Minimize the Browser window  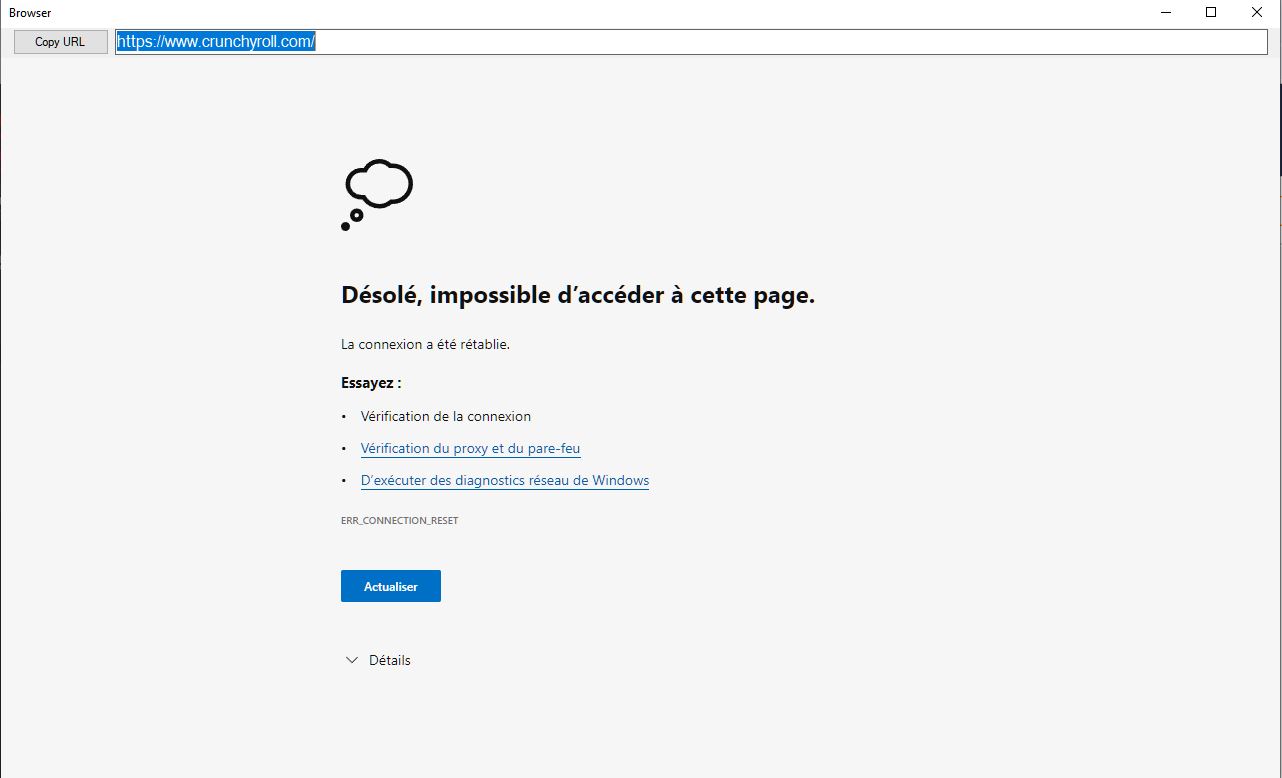[x=1166, y=13]
